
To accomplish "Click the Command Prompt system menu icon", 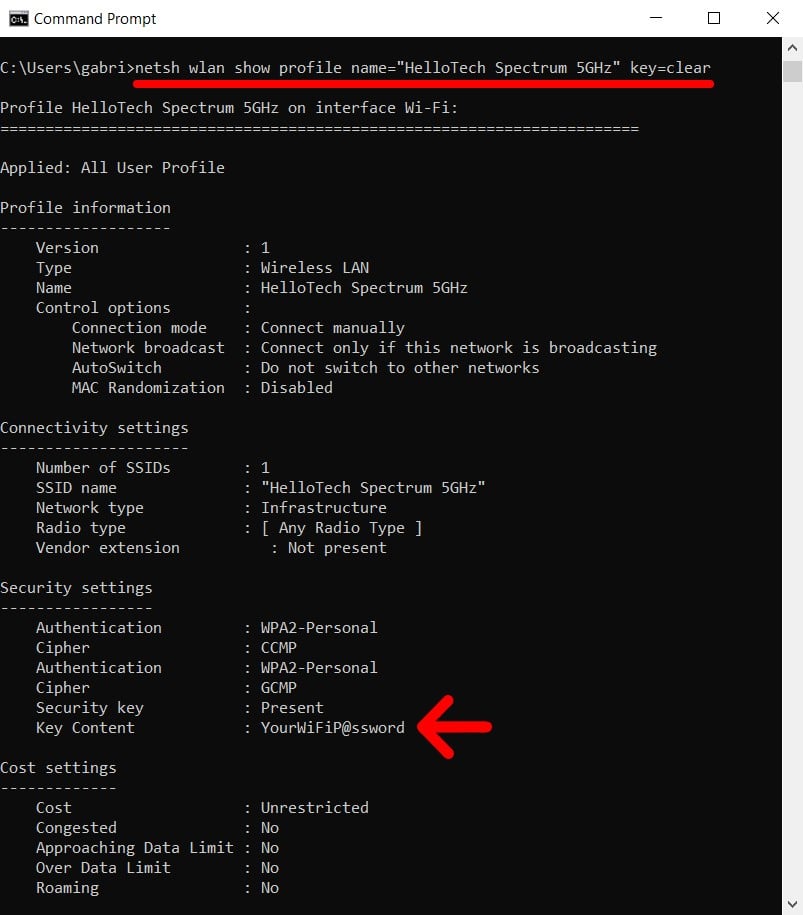I will (x=18, y=19).
